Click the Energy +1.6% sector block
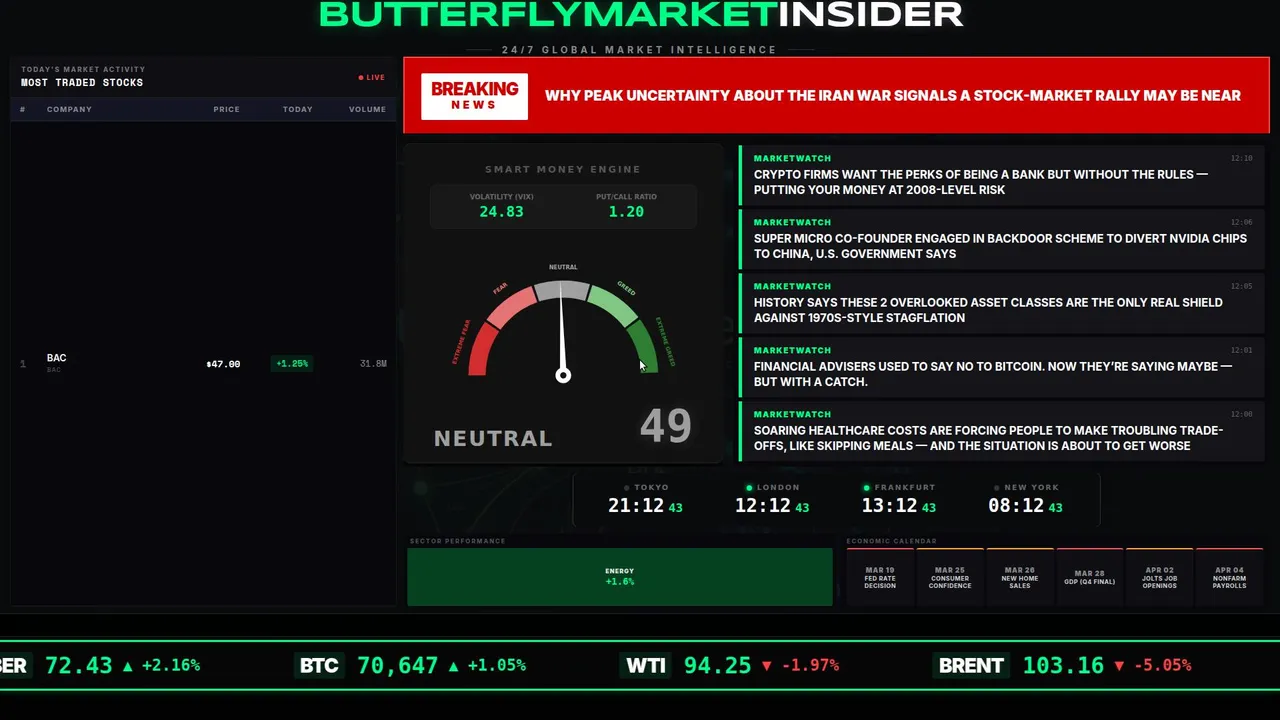Screen dimensions: 1280x720 [x=619, y=576]
